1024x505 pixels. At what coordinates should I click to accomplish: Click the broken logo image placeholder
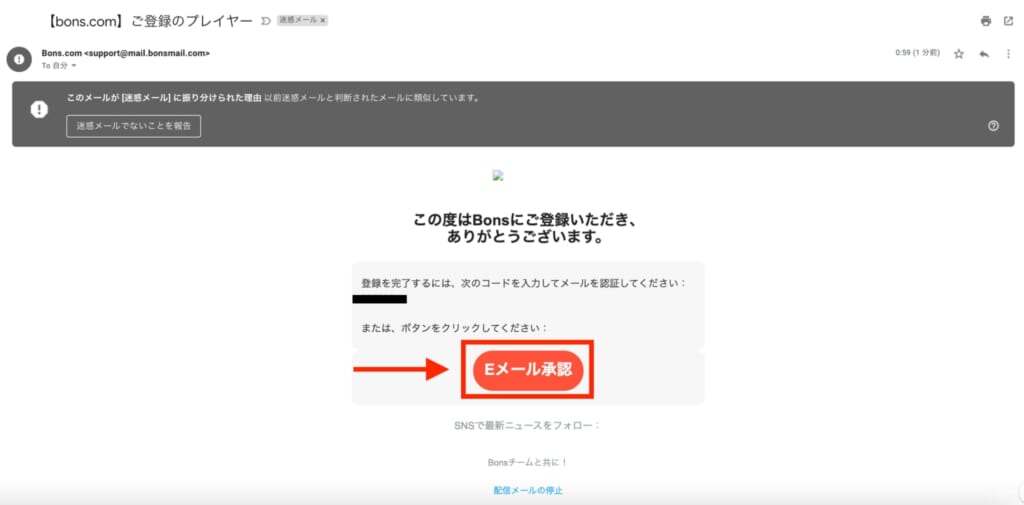(498, 175)
